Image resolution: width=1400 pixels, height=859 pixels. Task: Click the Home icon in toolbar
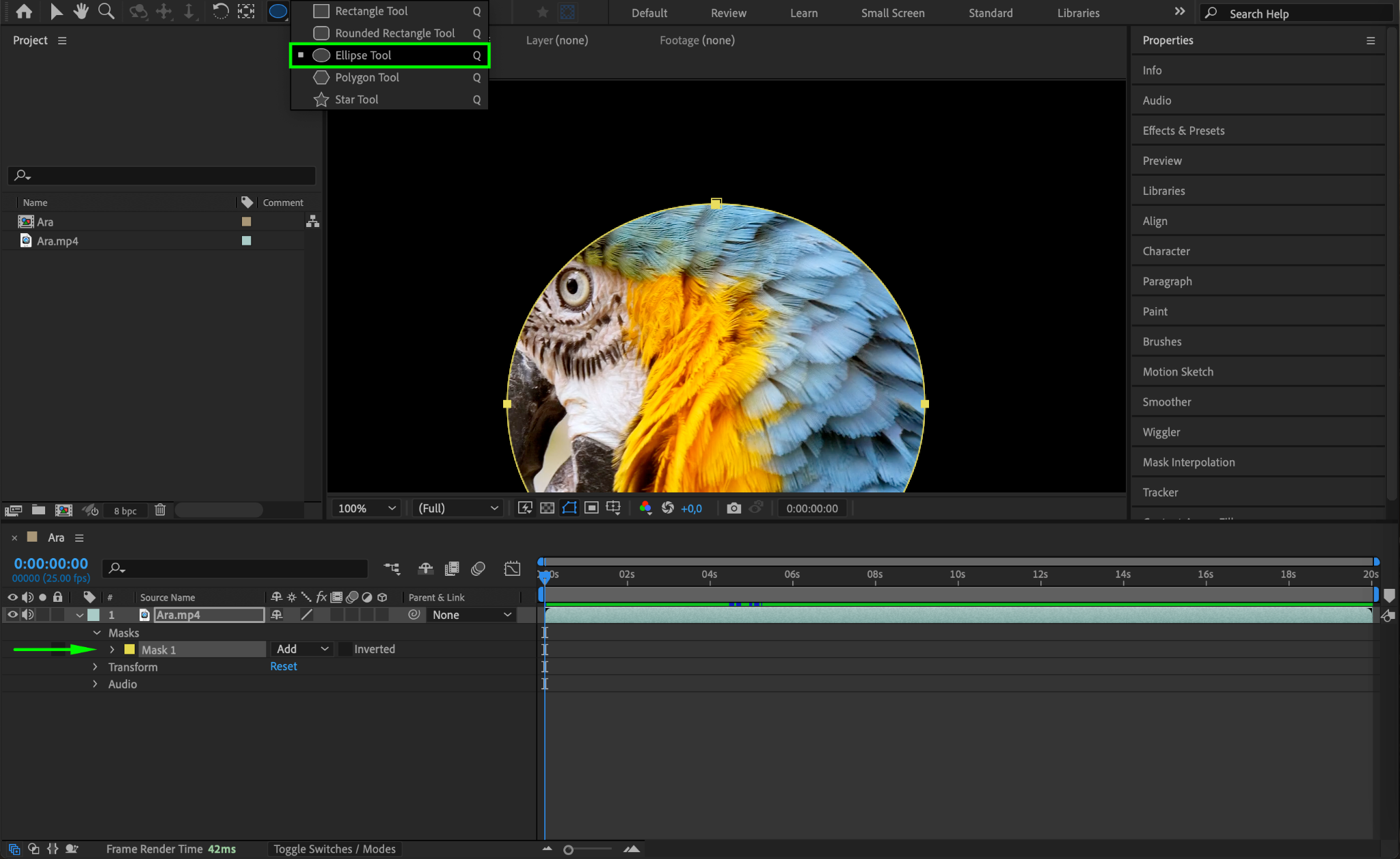24,12
